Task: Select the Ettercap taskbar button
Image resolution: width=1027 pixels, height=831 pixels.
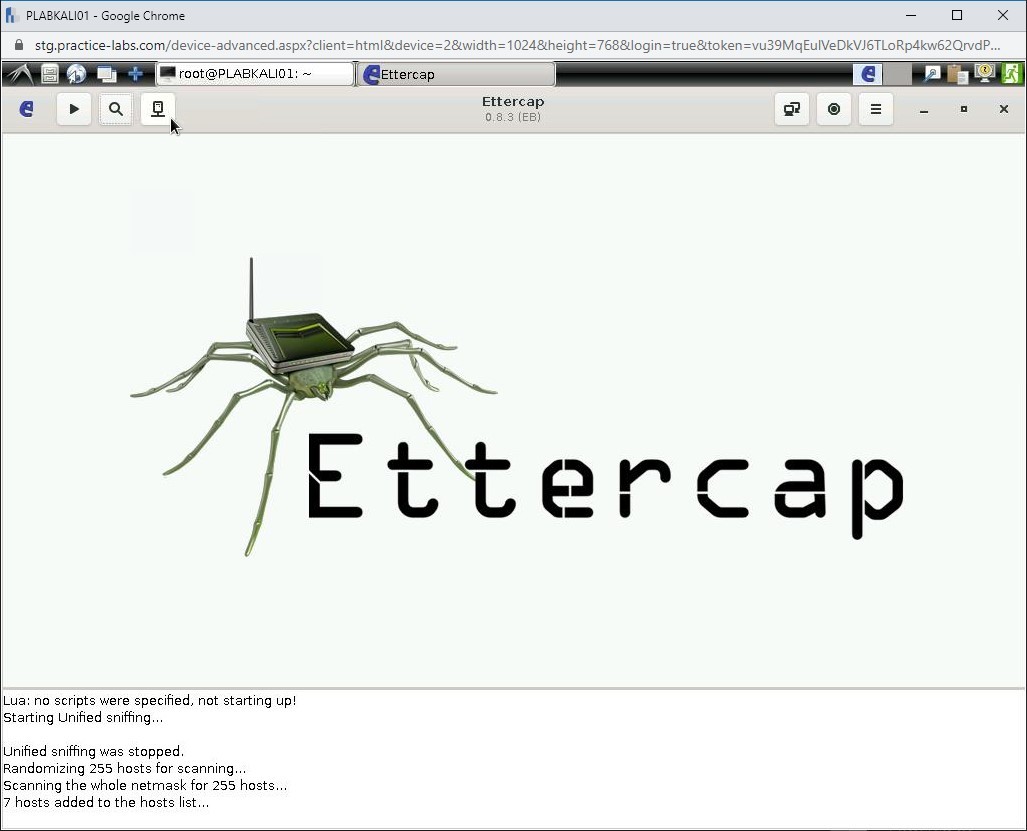Action: 456,73
